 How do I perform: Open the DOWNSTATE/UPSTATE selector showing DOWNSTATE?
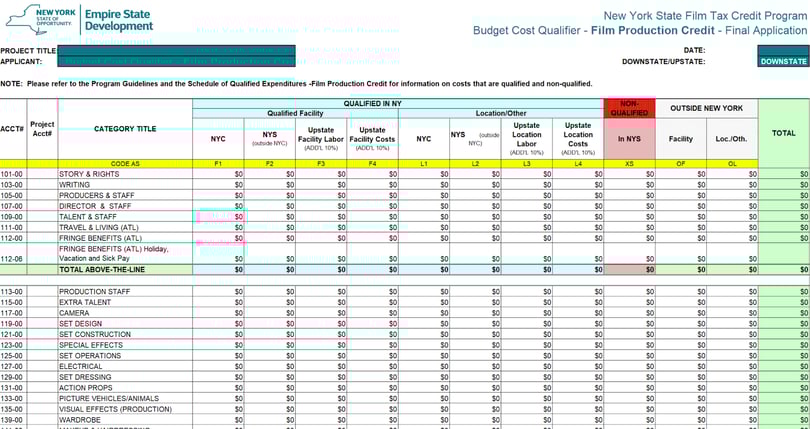(783, 62)
